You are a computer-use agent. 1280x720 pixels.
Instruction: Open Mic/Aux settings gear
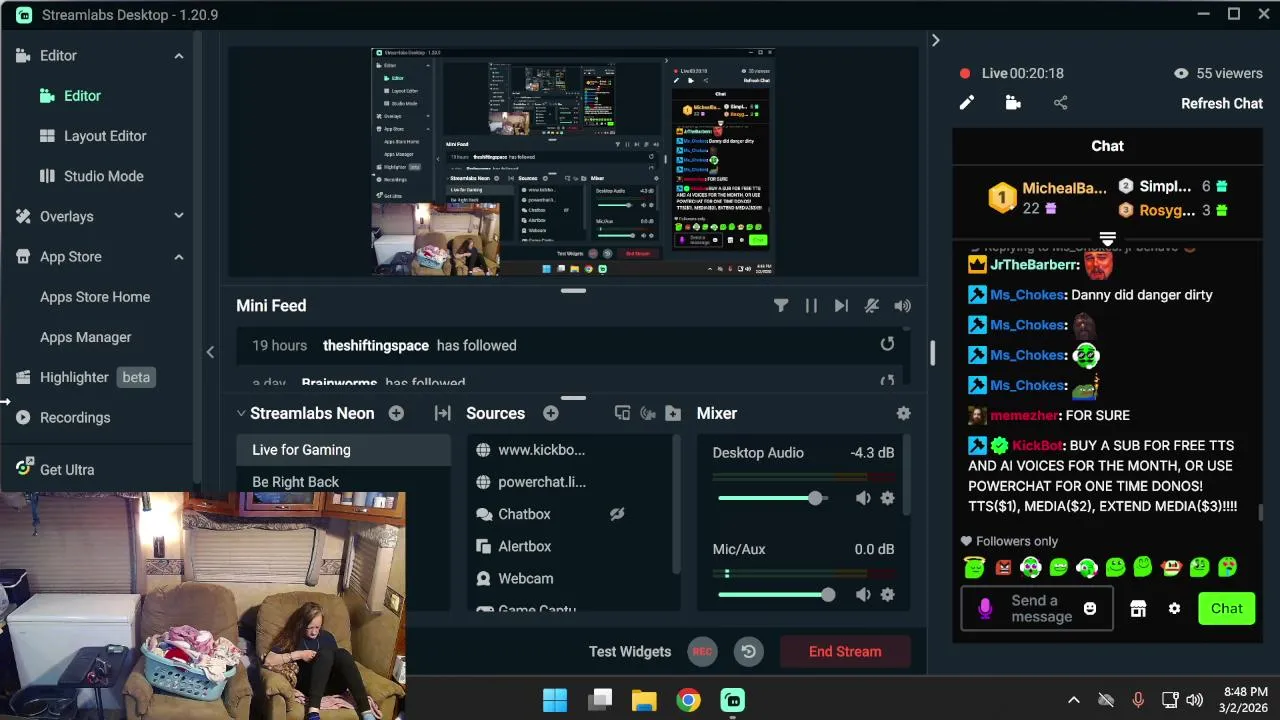[887, 595]
